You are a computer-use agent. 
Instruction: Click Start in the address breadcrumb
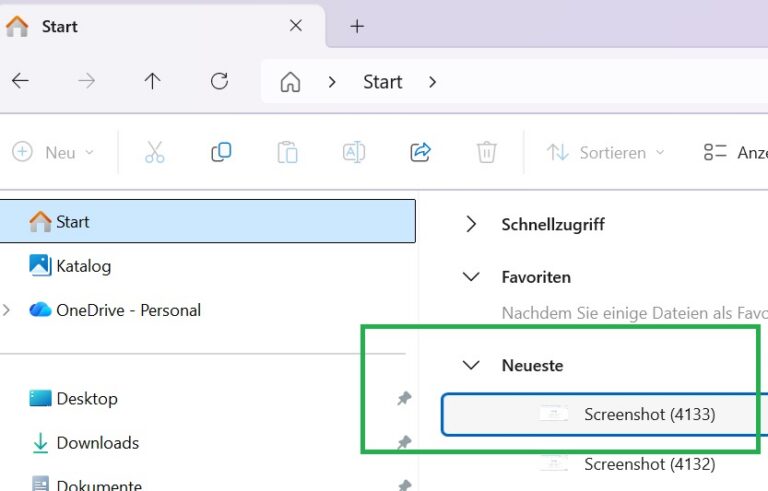point(383,82)
